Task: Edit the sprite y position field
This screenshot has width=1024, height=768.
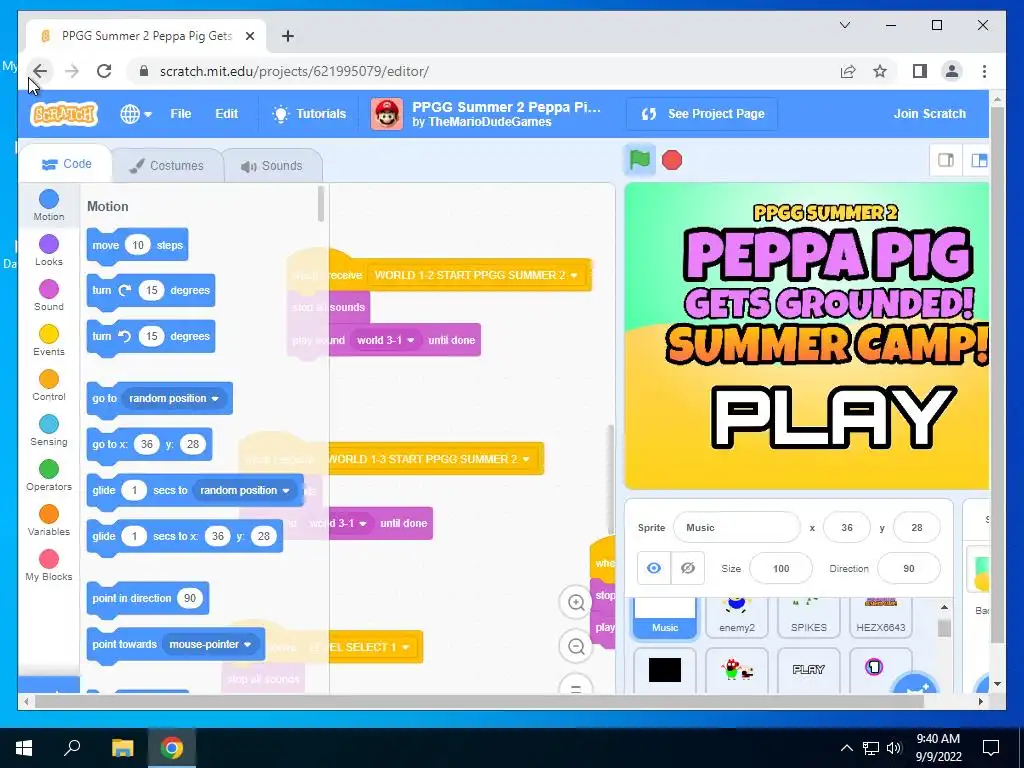Action: tap(917, 528)
